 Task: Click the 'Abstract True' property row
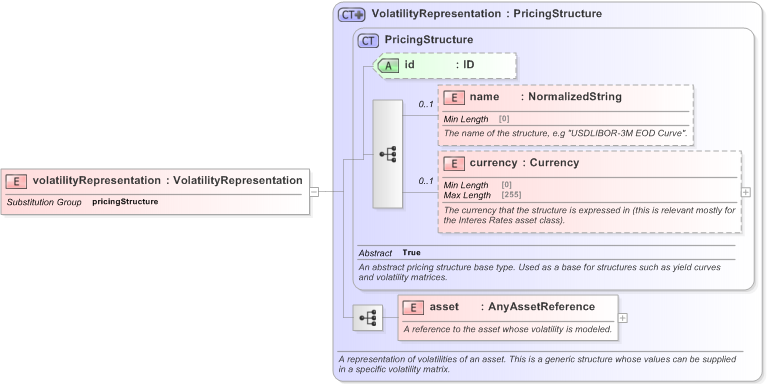[389, 253]
